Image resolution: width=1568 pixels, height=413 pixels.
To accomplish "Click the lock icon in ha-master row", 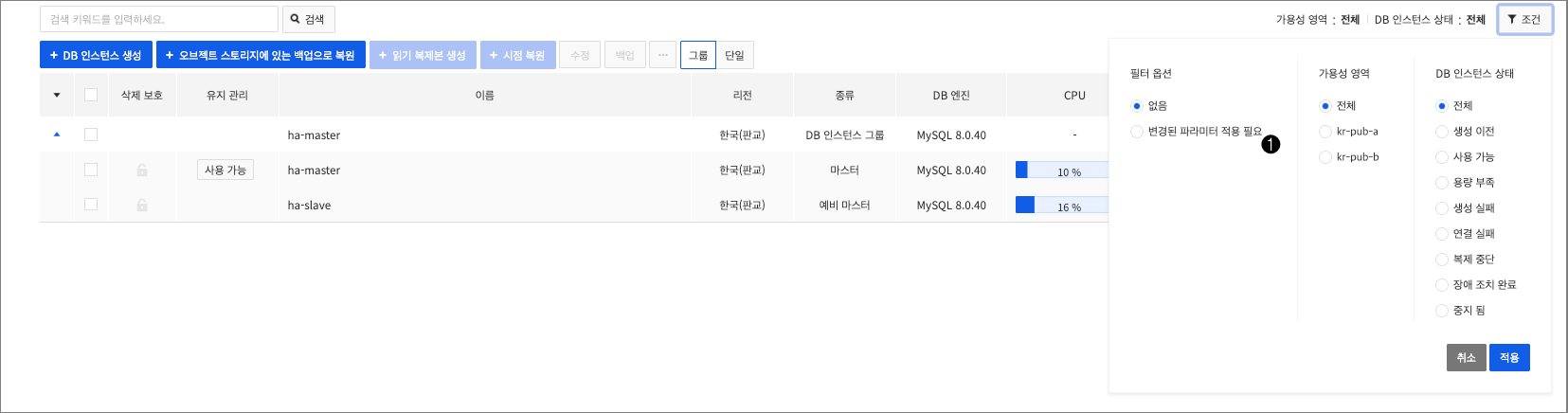I will pyautogui.click(x=142, y=171).
